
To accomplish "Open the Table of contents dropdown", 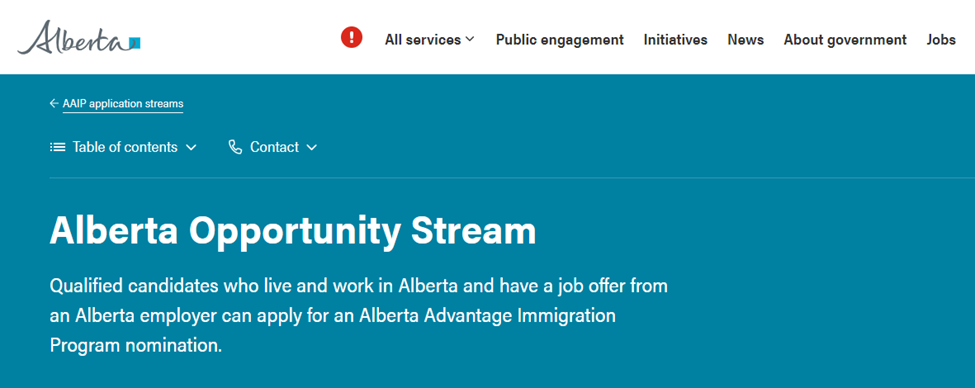I will point(123,147).
